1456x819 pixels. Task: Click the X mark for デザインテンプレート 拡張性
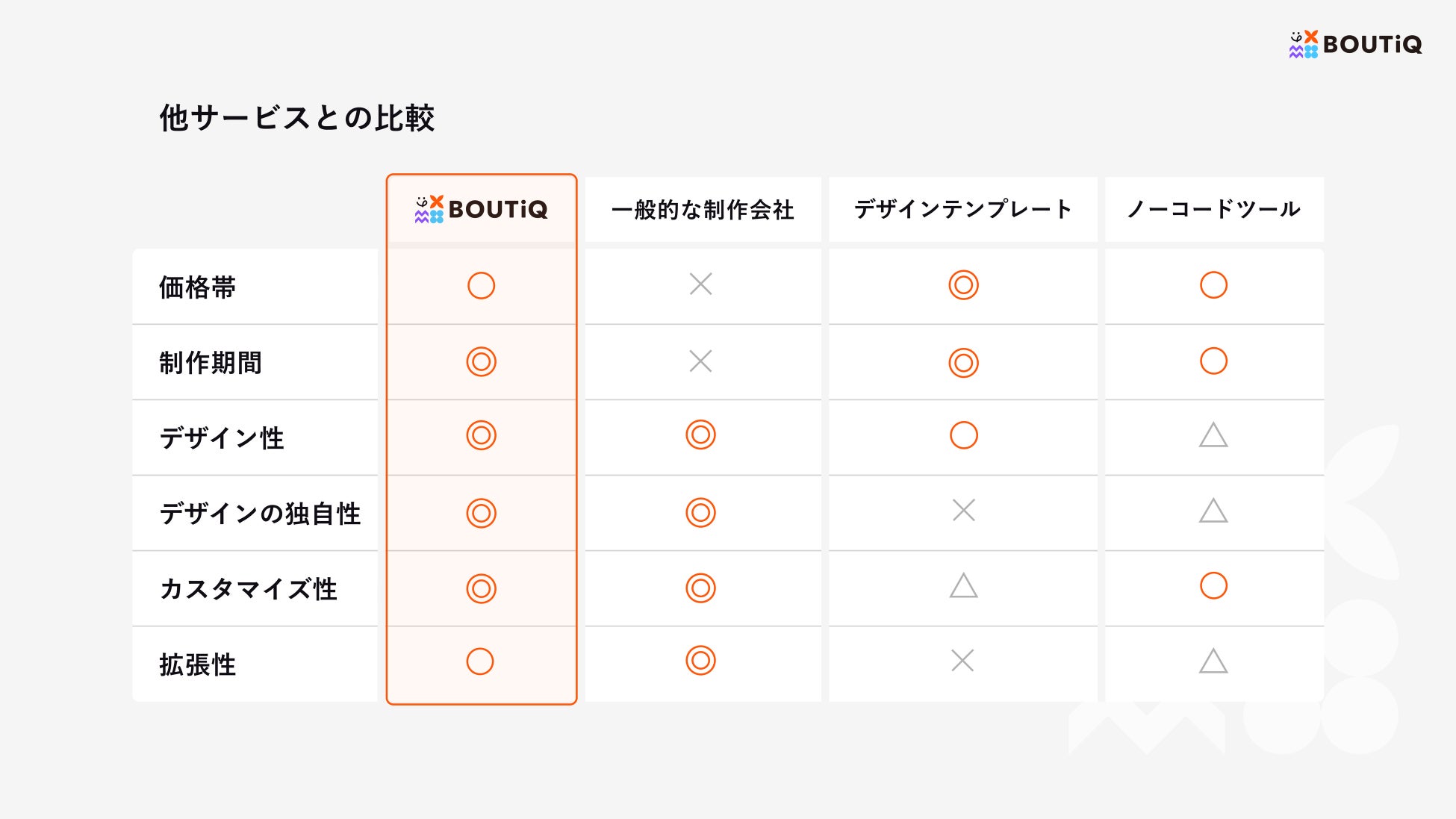(x=962, y=661)
